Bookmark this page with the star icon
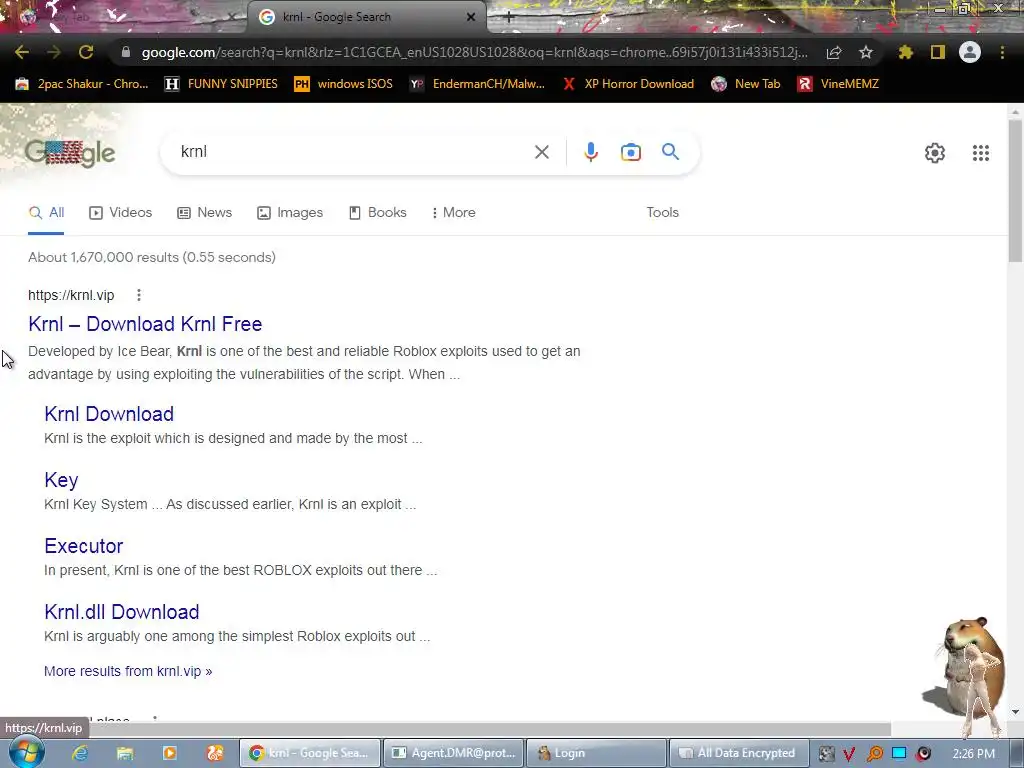The image size is (1024, 768). tap(865, 52)
